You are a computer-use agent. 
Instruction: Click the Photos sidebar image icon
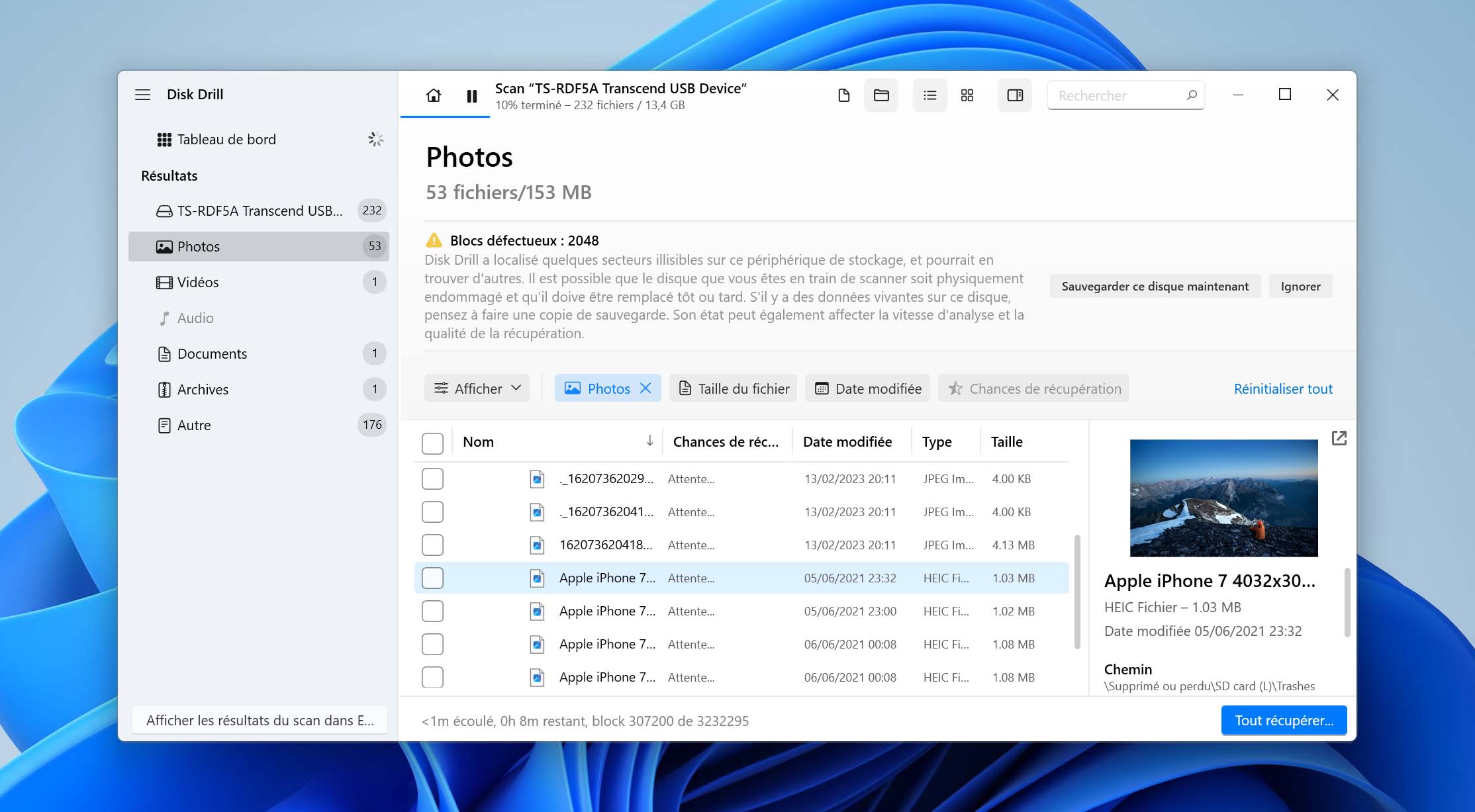click(x=164, y=246)
